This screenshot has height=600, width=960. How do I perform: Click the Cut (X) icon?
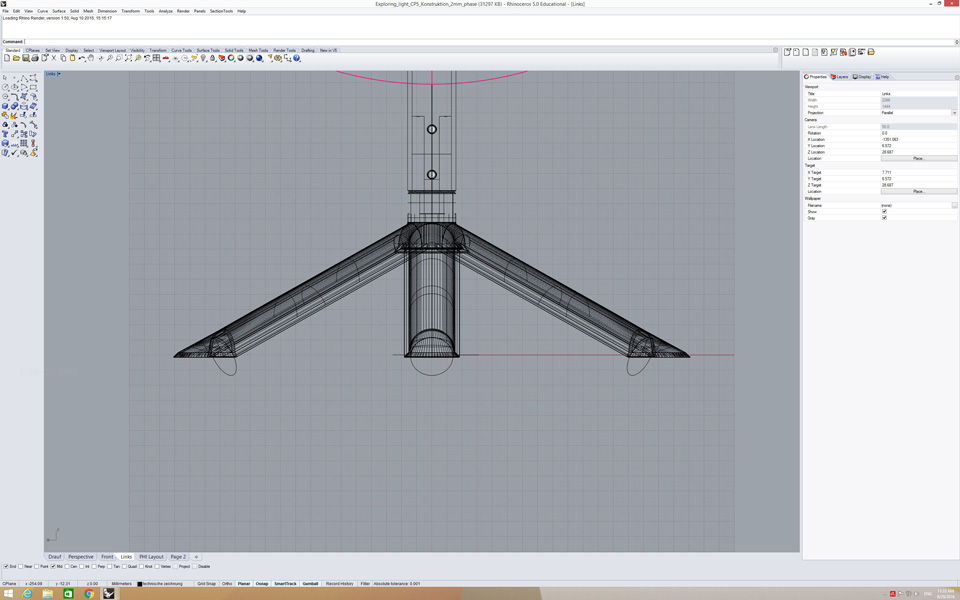point(54,58)
